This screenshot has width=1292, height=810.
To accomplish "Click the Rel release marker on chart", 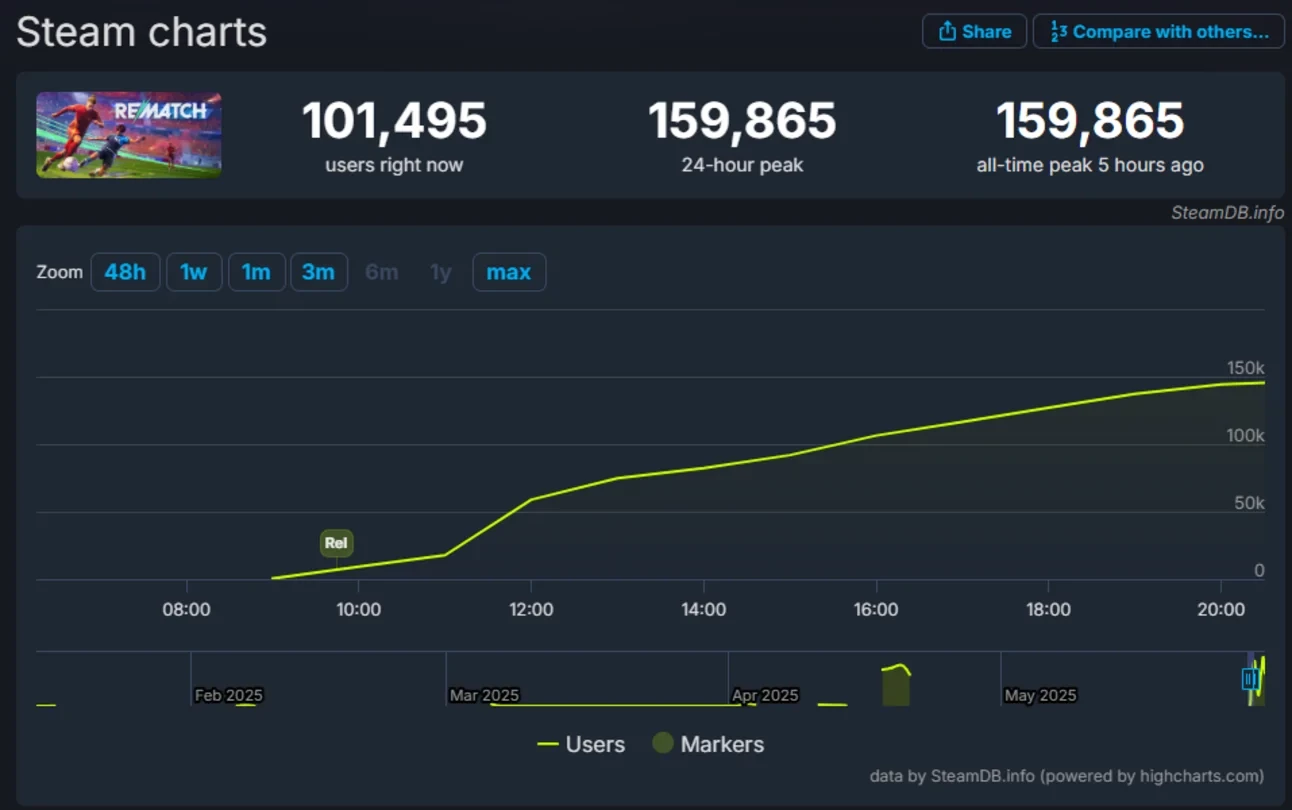I will pos(336,543).
